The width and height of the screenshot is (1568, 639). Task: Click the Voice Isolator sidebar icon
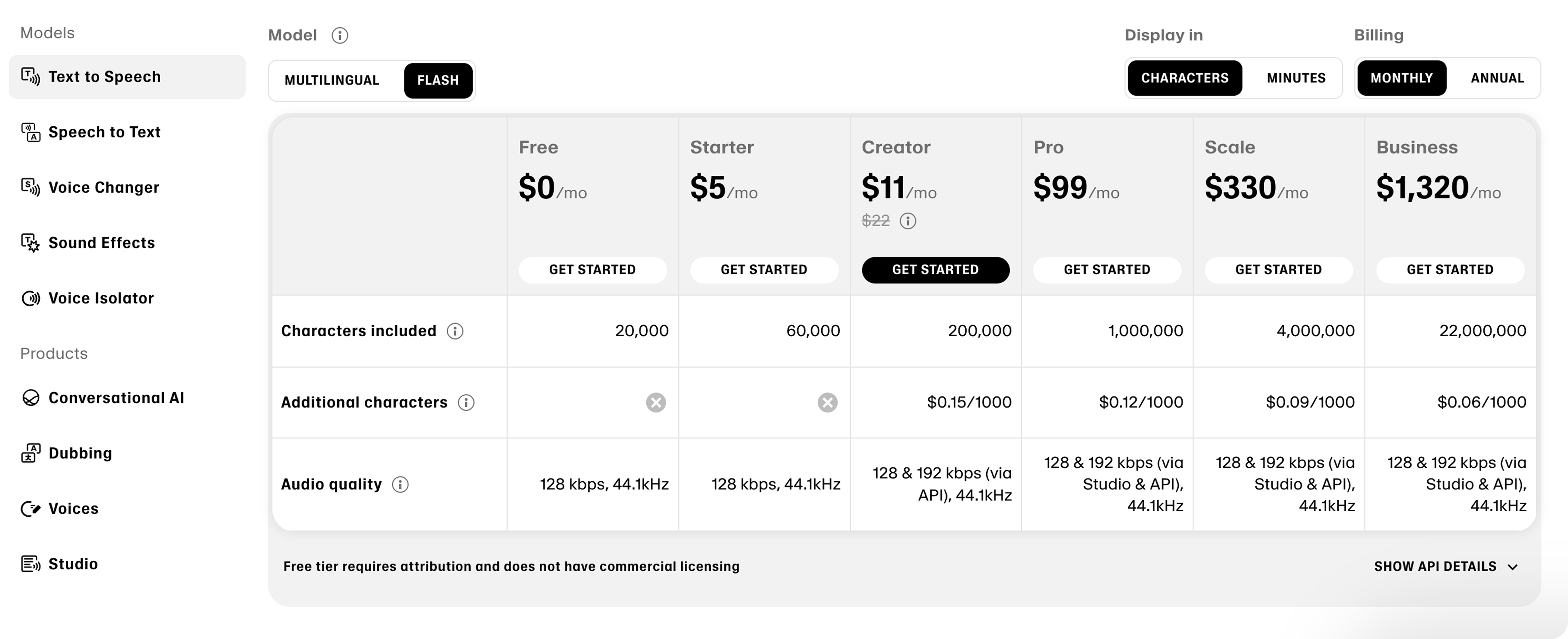[x=30, y=298]
